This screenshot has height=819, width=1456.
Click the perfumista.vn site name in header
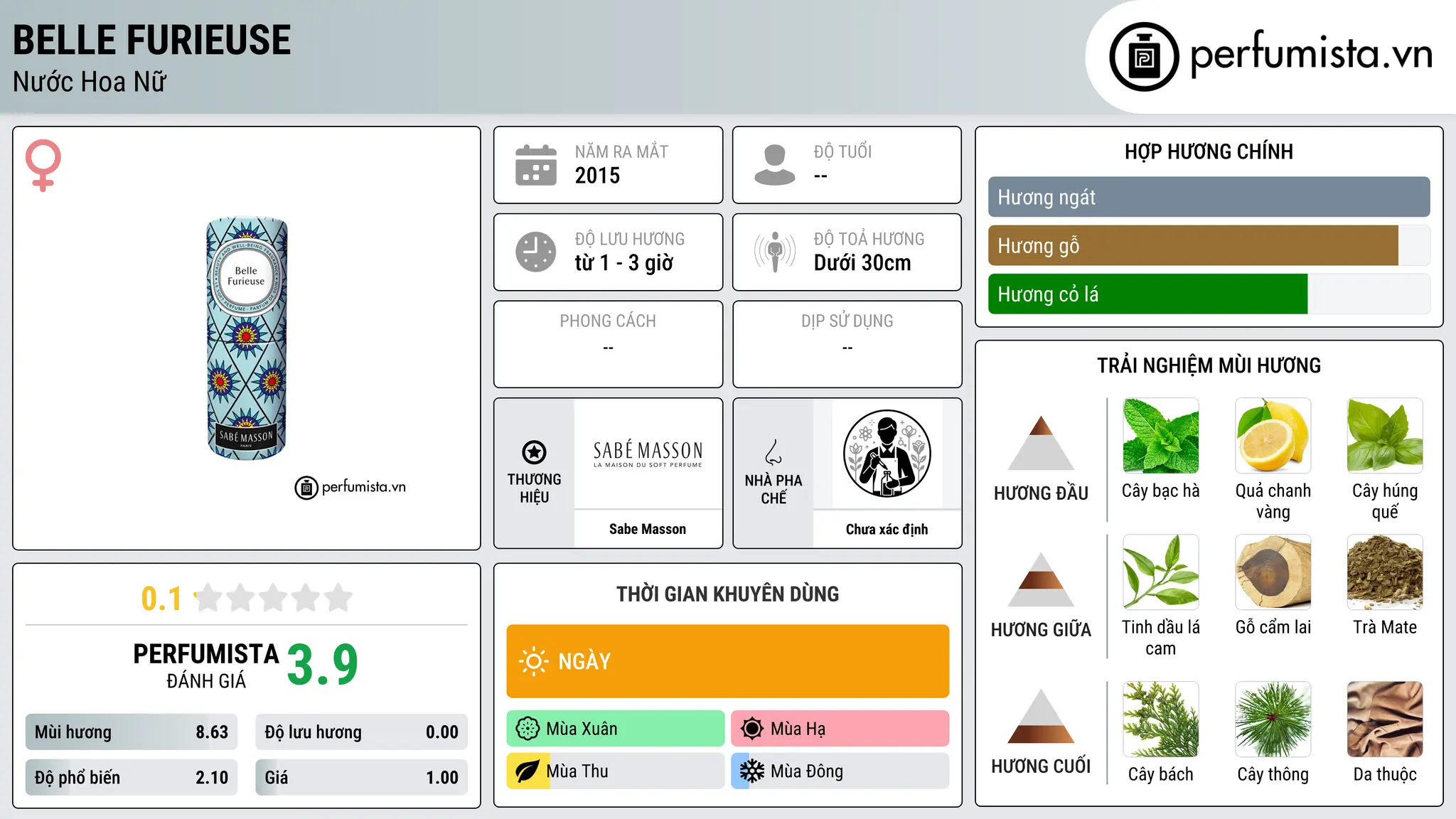click(1311, 55)
